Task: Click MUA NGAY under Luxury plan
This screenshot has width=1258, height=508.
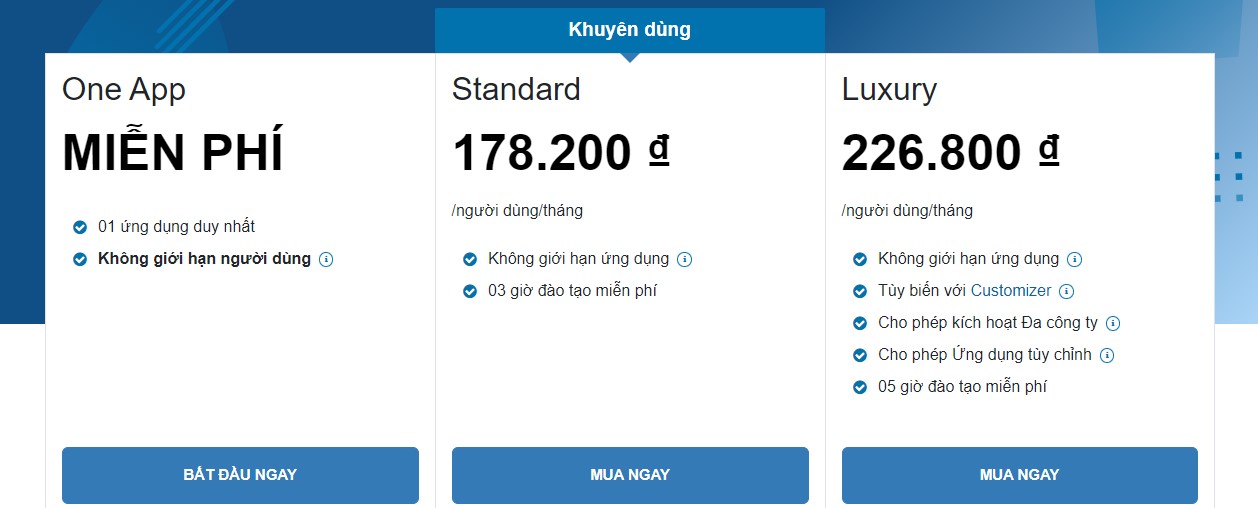Action: point(1020,475)
